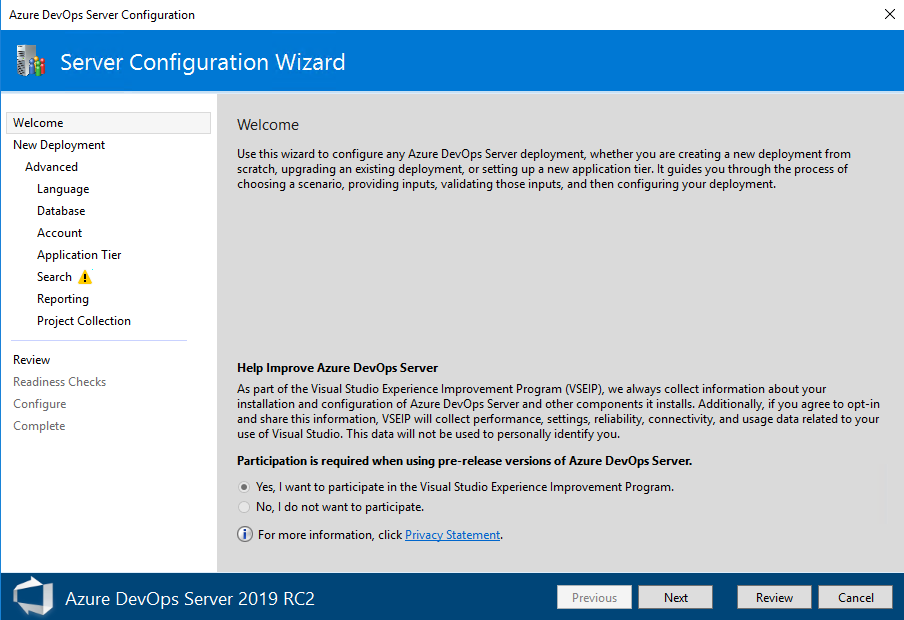Cancel the configuration wizard

(855, 597)
